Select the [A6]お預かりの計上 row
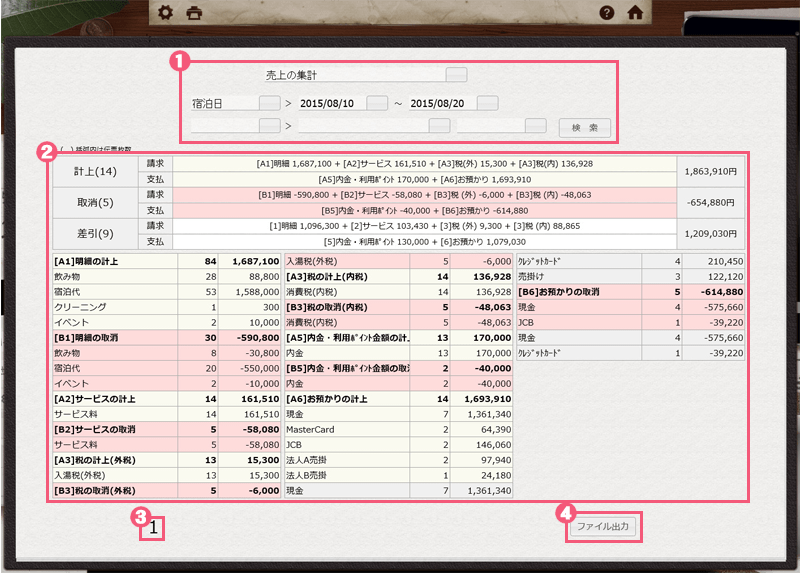 (x=398, y=399)
